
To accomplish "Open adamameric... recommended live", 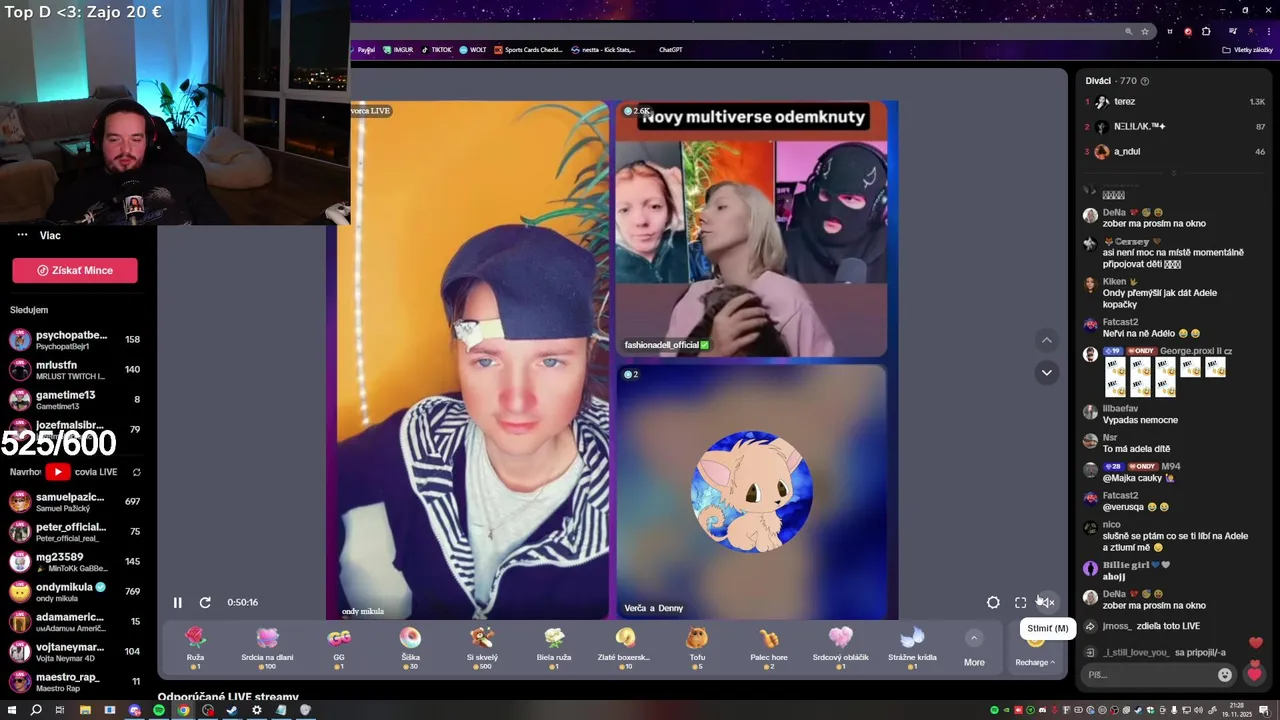I will 75,621.
